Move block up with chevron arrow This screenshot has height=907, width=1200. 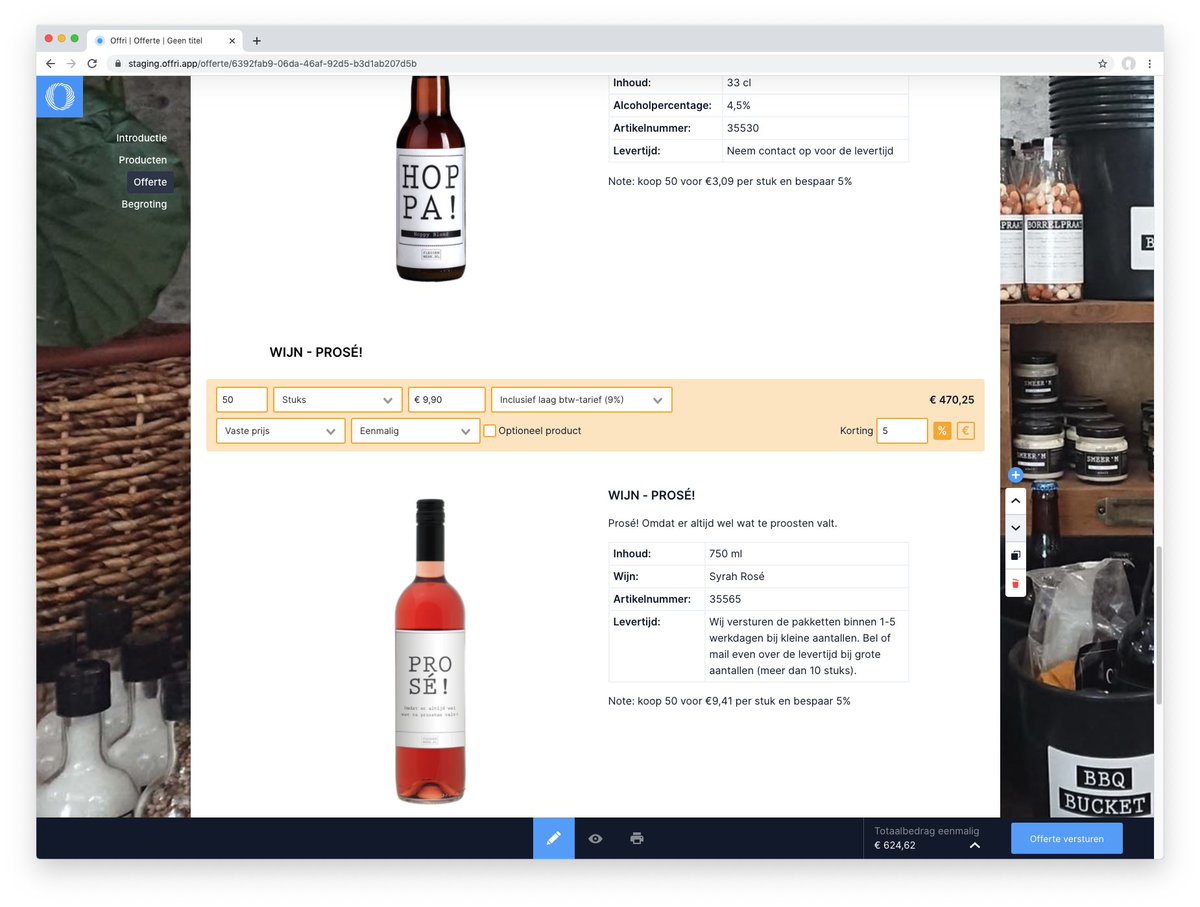[x=1015, y=501]
